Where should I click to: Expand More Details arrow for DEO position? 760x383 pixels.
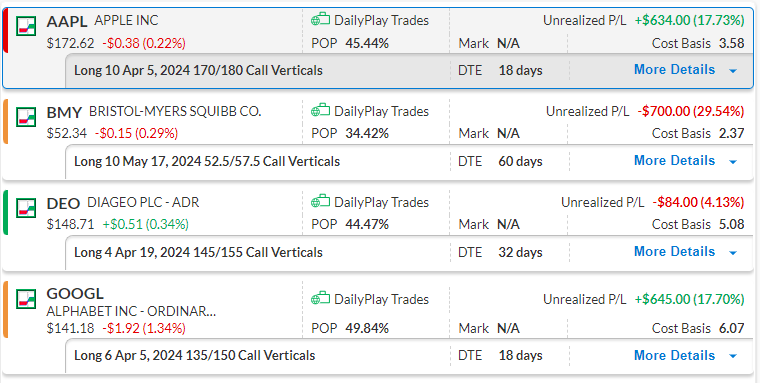pos(733,253)
